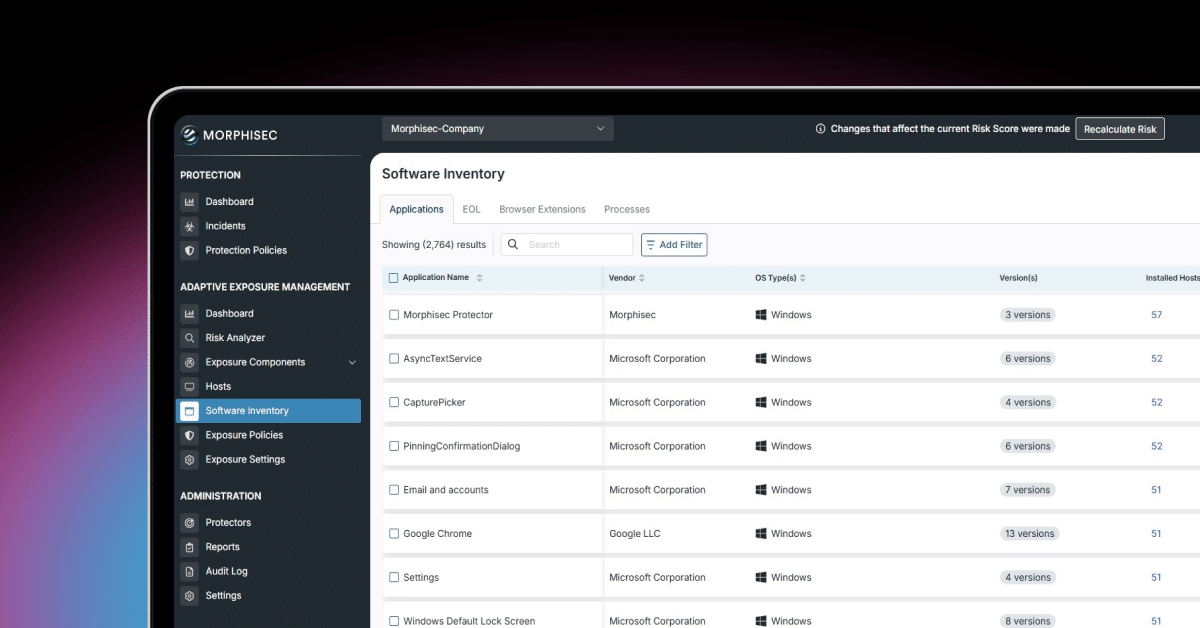Click the Reports clipboard icon
Viewport: 1200px width, 628px height.
pyautogui.click(x=189, y=547)
